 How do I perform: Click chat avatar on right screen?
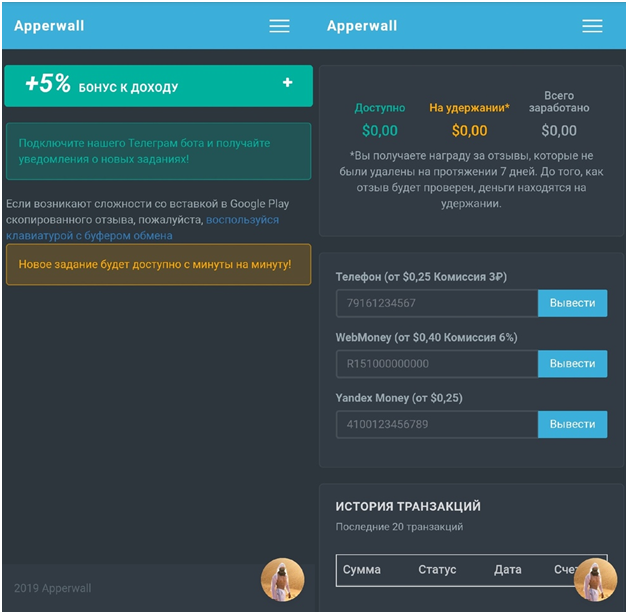pos(595,580)
